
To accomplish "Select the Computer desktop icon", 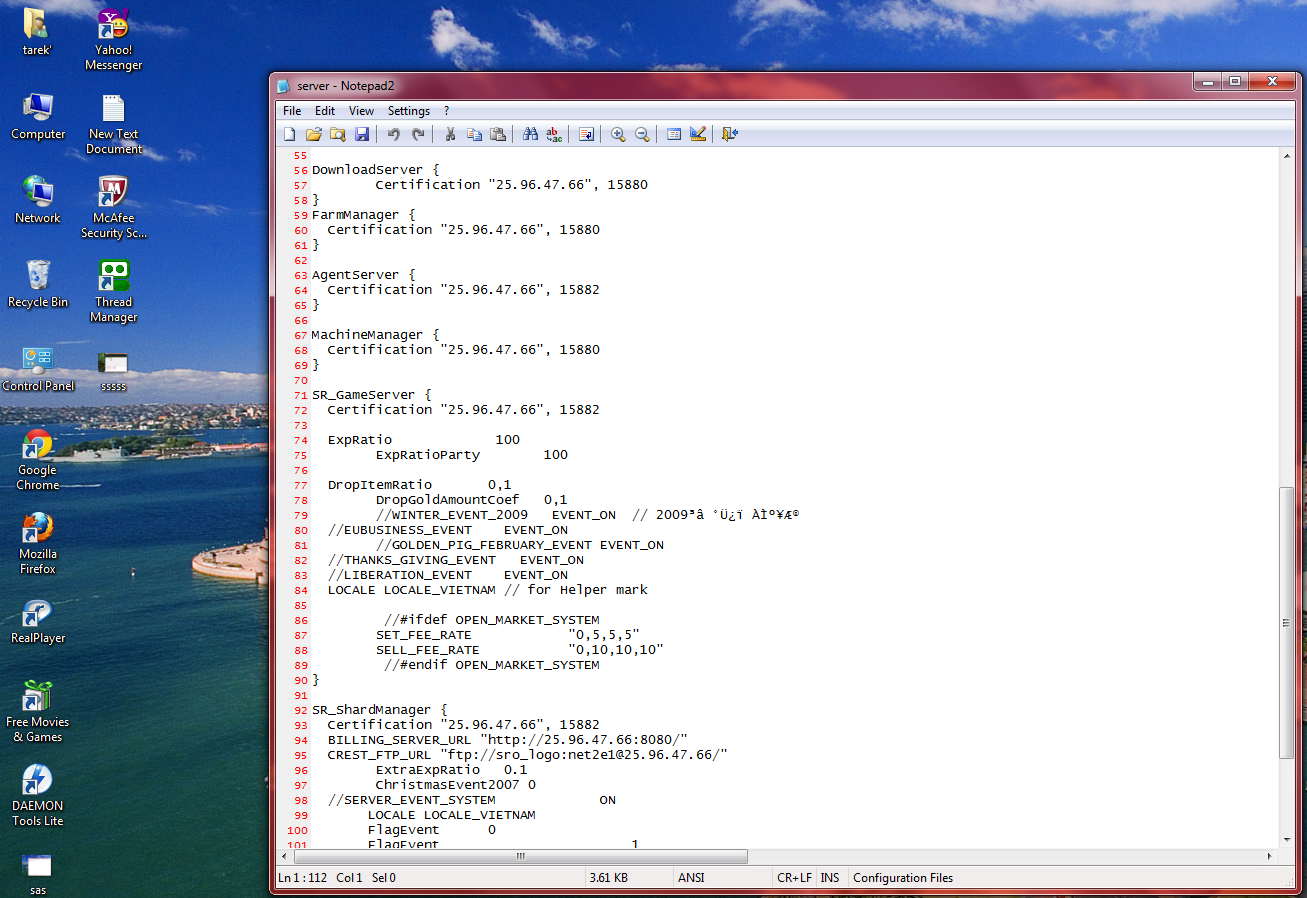I will pos(38,116).
